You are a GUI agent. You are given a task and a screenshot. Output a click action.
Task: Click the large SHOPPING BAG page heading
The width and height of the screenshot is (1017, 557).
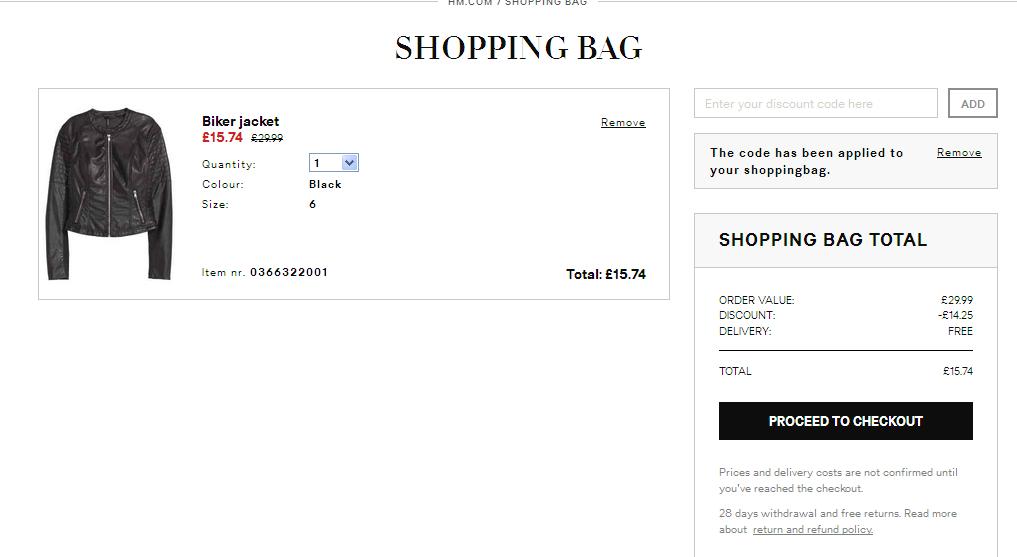518,48
